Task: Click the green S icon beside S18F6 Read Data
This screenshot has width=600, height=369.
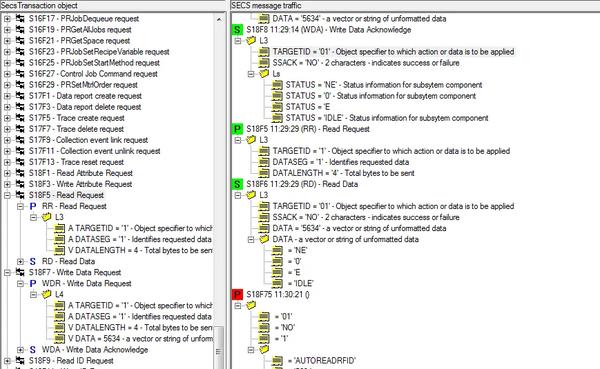Action: pos(237,184)
